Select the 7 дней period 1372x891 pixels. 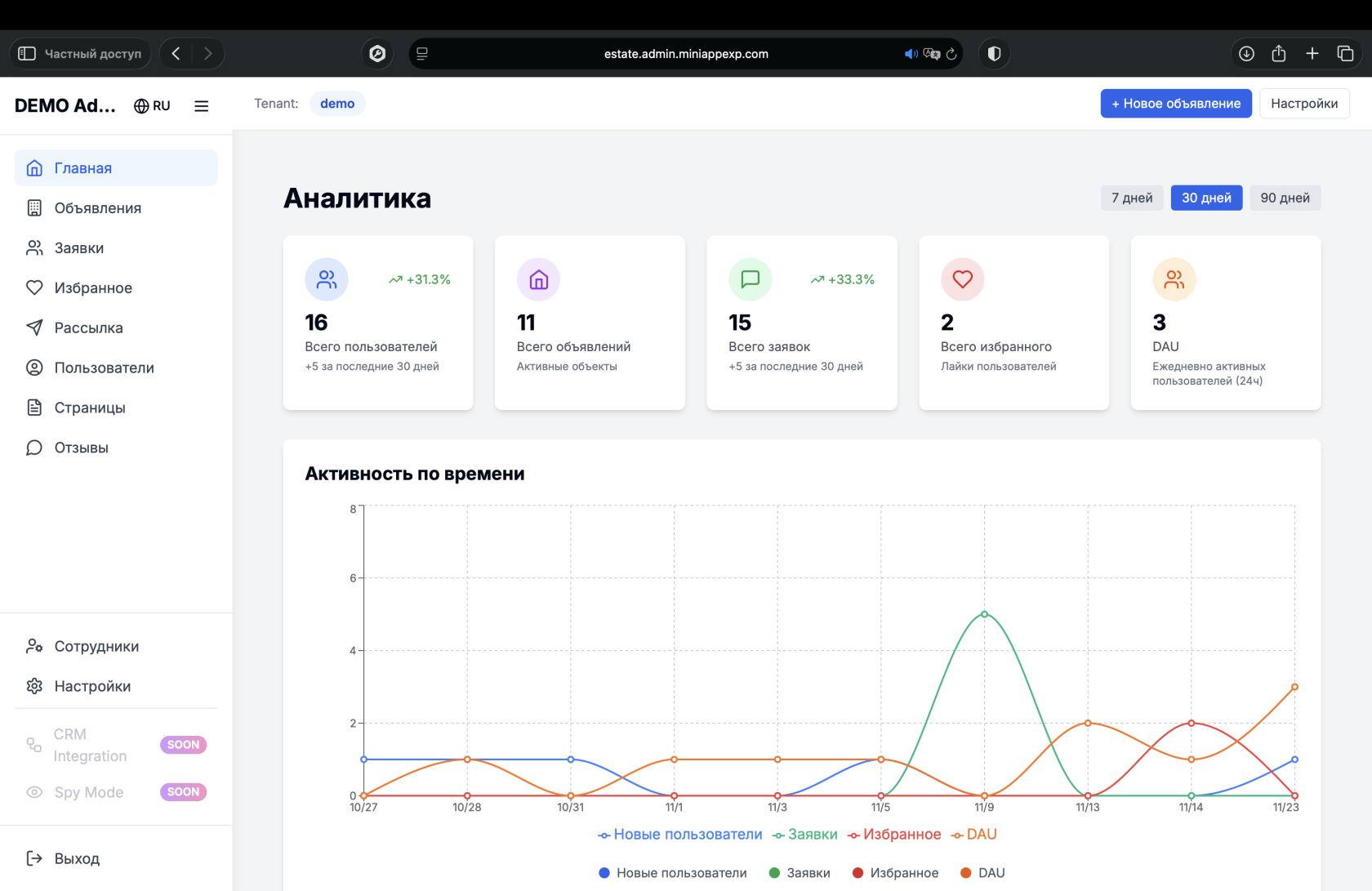(x=1131, y=198)
